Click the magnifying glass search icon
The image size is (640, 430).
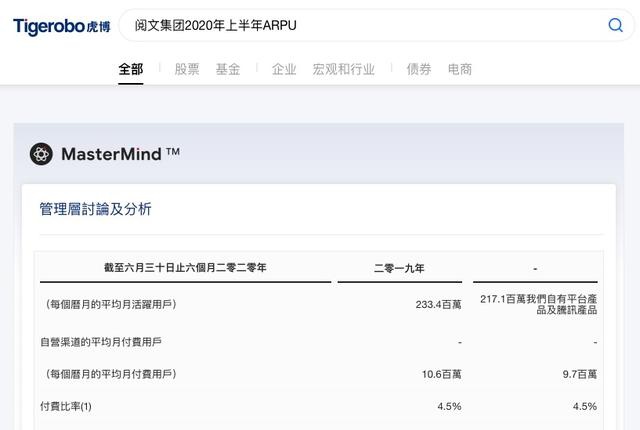coord(616,25)
